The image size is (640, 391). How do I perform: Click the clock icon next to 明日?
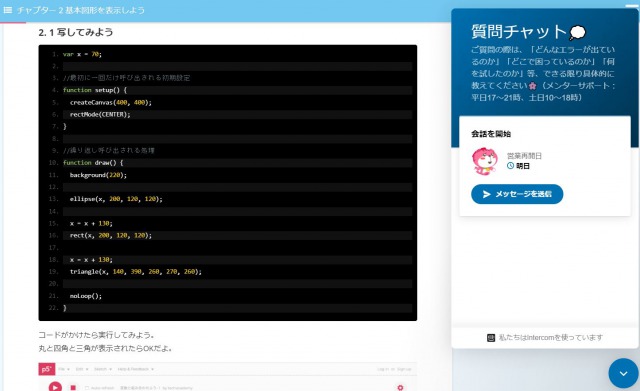pos(510,166)
